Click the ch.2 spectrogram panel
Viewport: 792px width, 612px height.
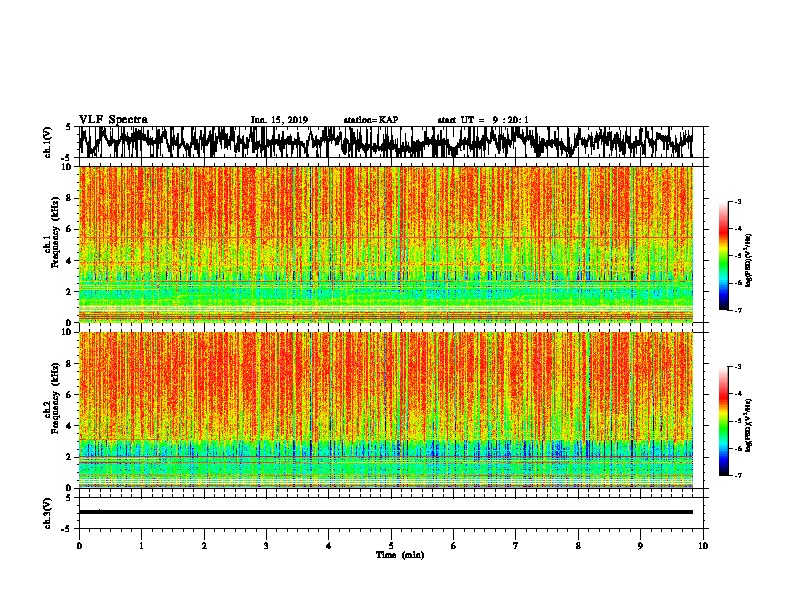(x=385, y=410)
